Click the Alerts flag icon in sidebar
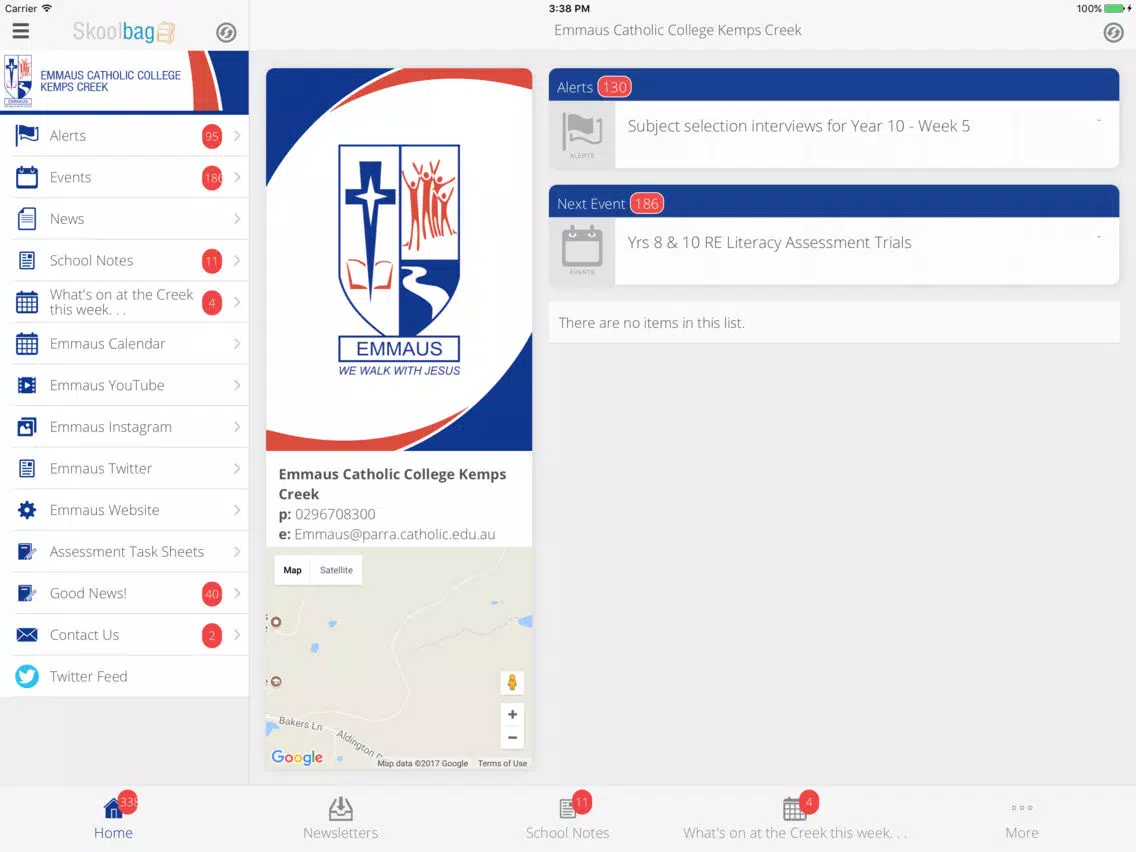The image size is (1136, 852). pyautogui.click(x=27, y=135)
